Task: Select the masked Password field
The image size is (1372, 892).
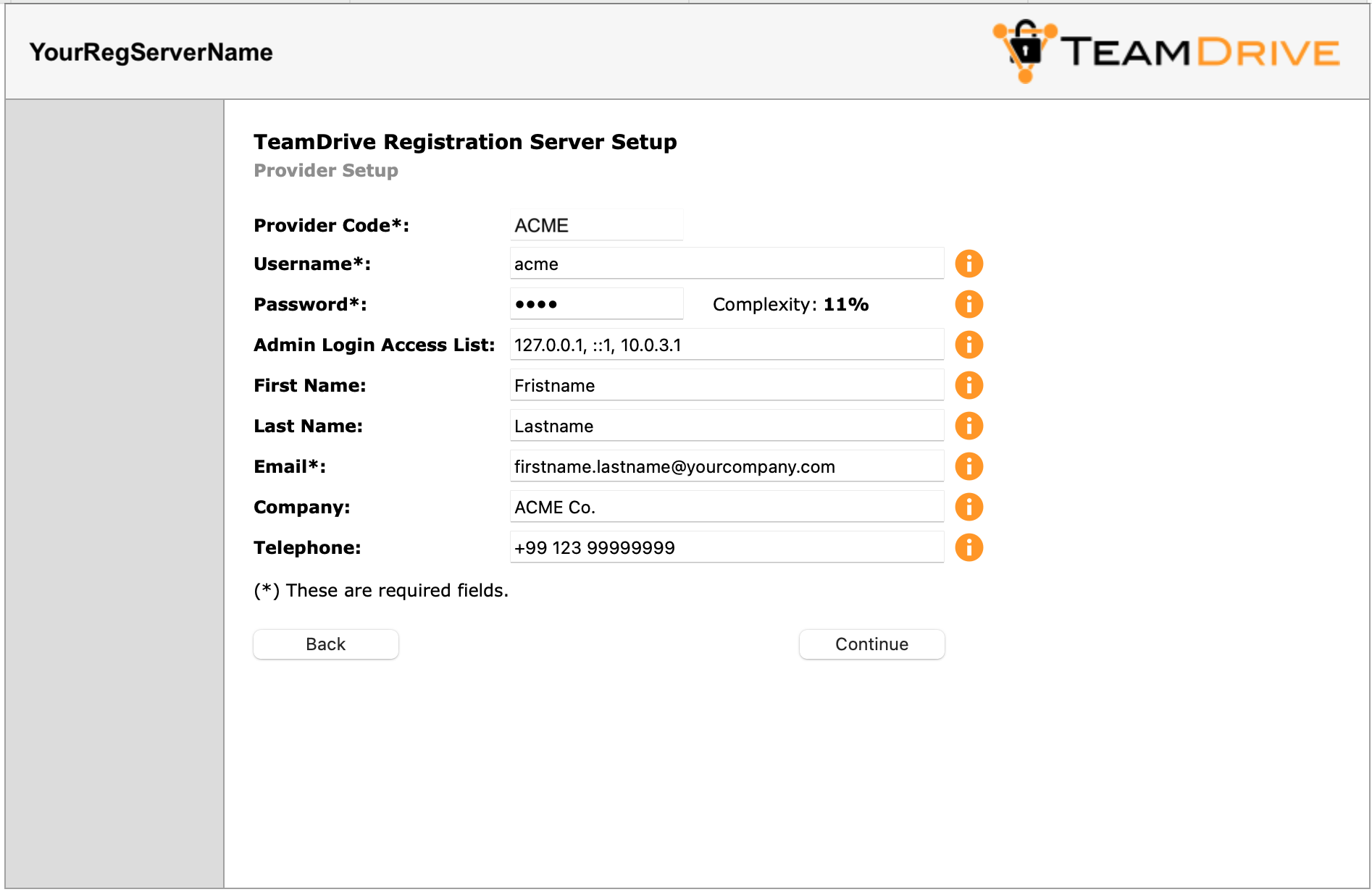Action: [596, 303]
